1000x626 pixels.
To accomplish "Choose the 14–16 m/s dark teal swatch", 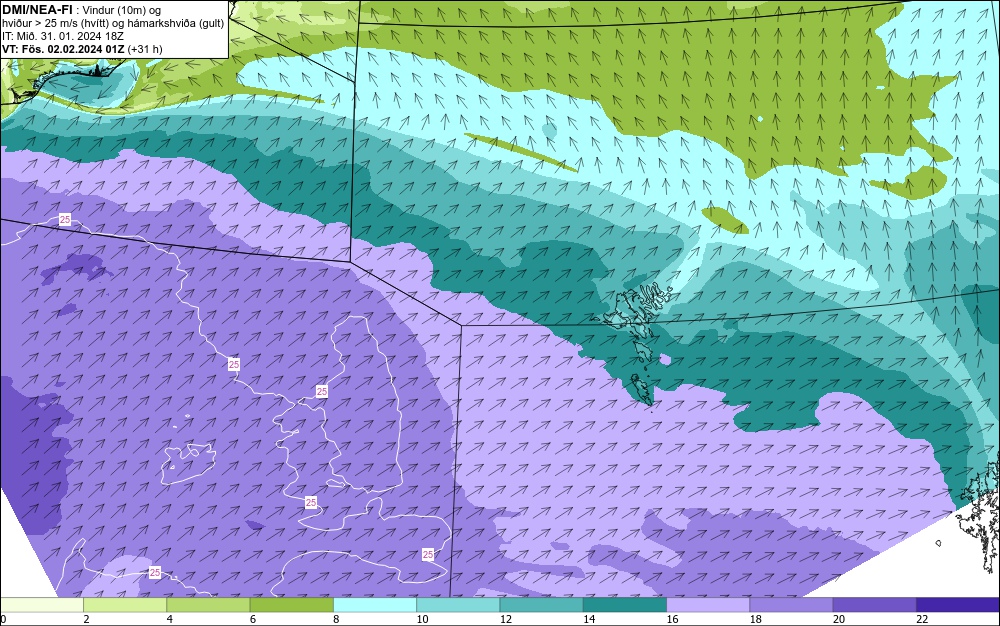I will click(625, 605).
